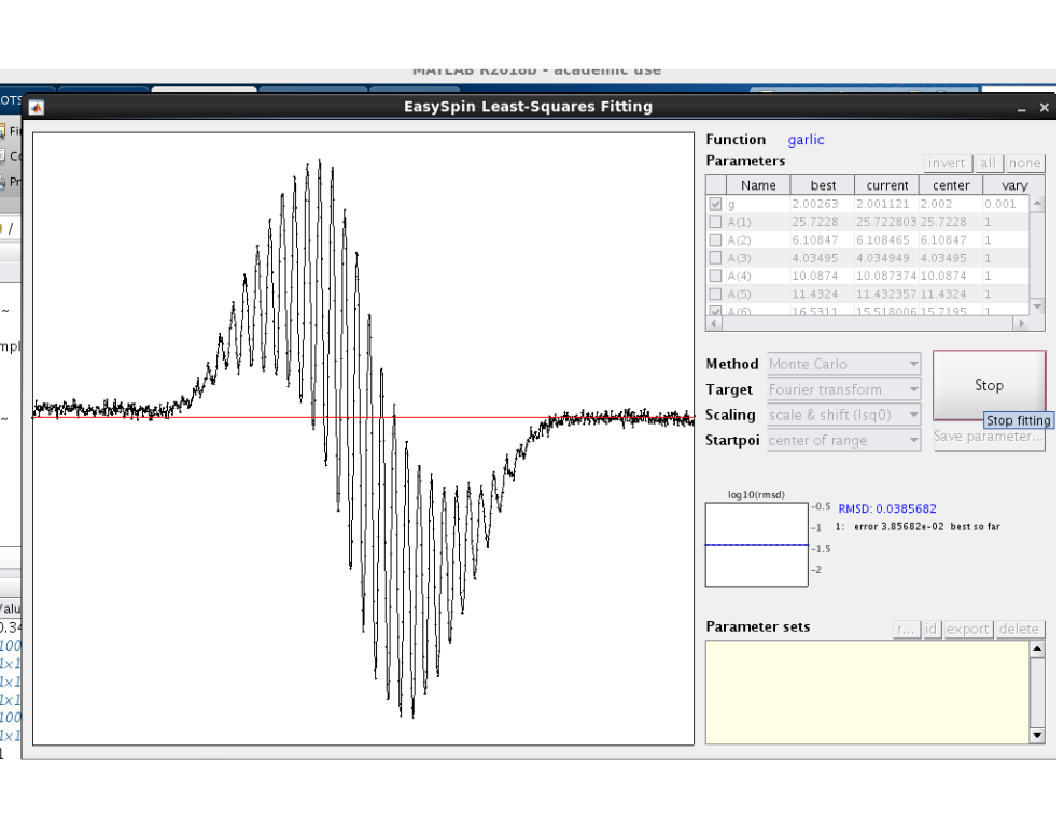Viewport: 1056px width, 816px height.
Task: Click the Name column header
Action: (x=758, y=185)
